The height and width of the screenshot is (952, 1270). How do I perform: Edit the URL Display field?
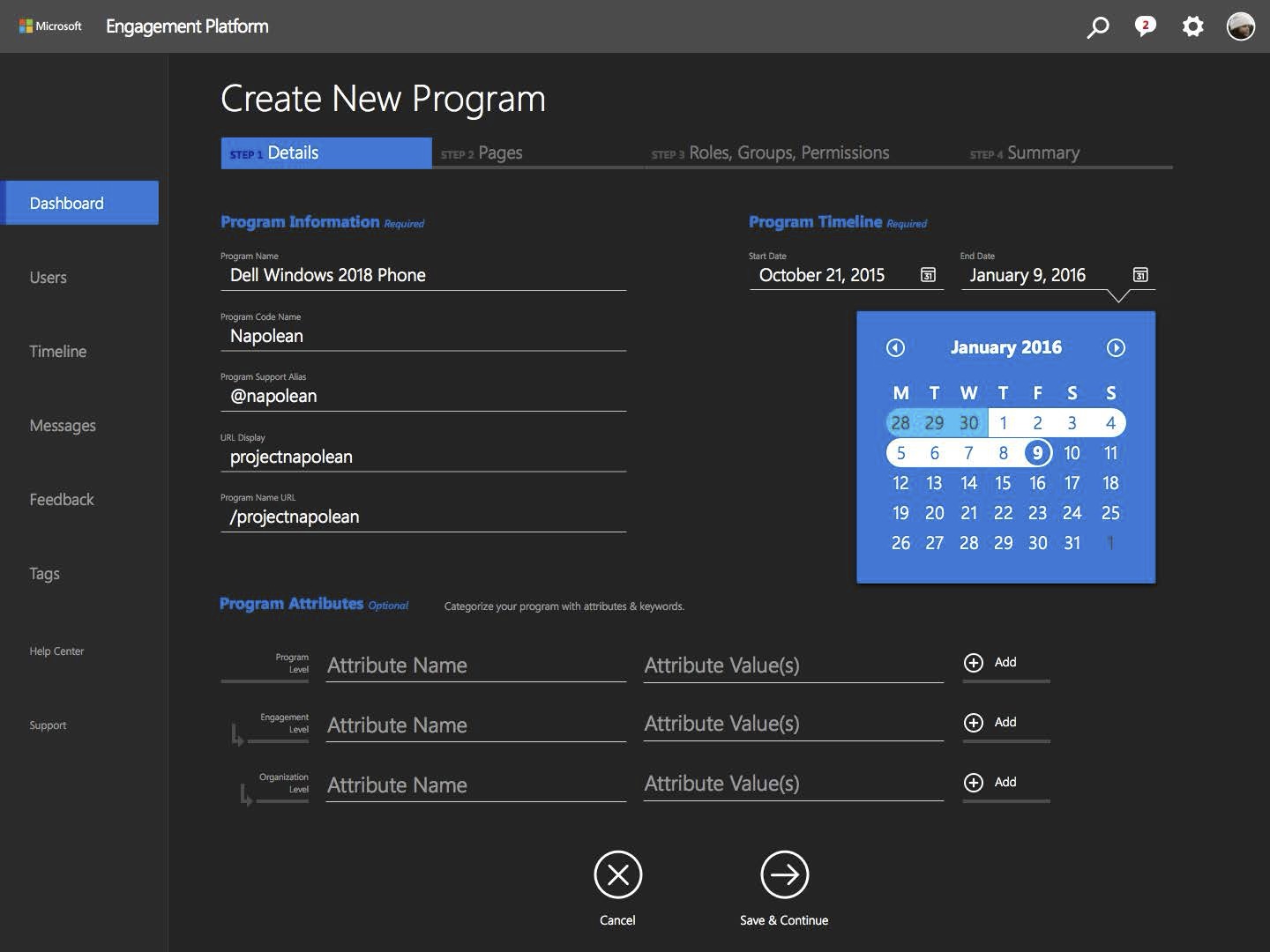point(423,457)
